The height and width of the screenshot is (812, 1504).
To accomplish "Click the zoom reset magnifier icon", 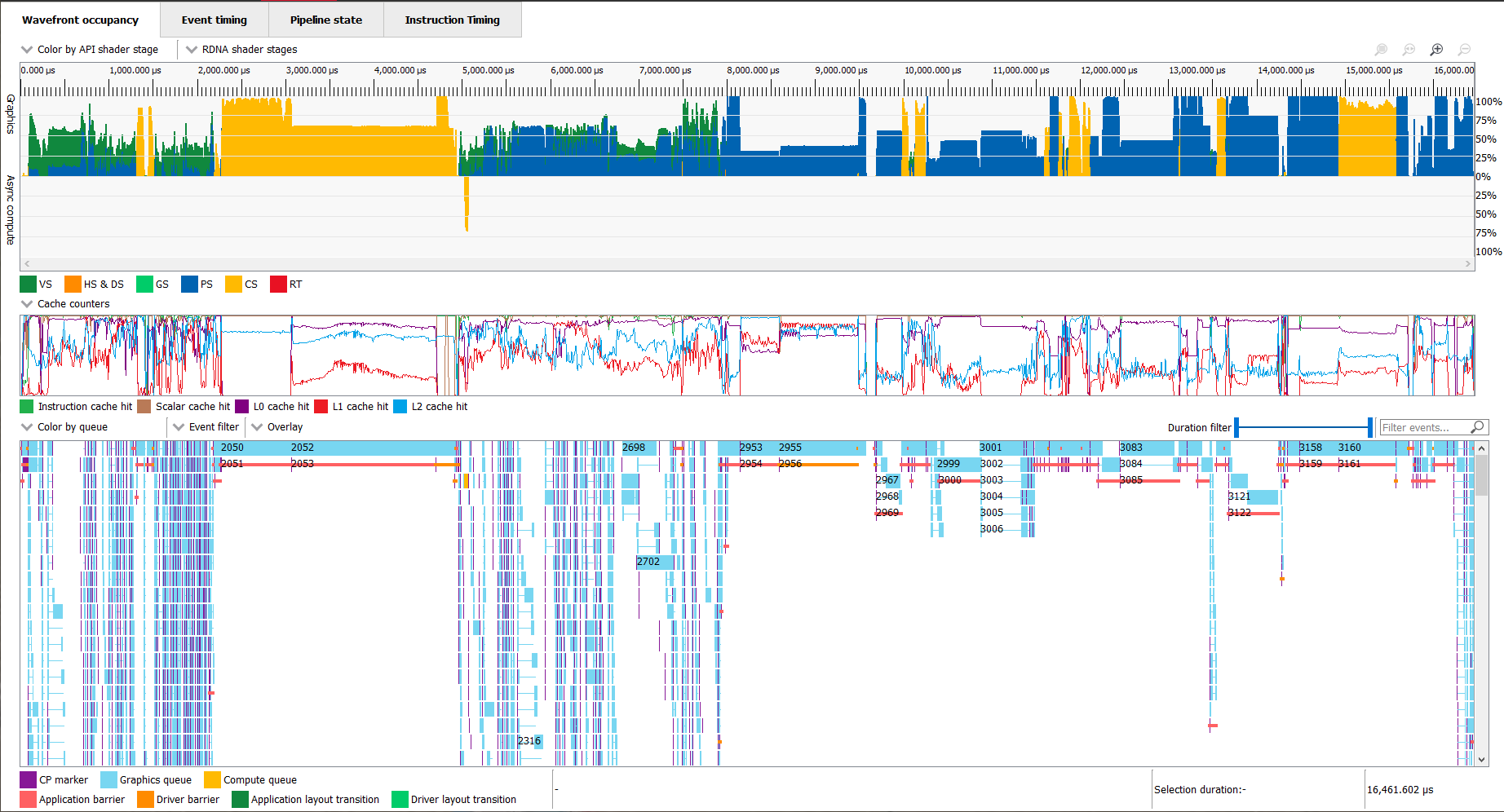I will [1409, 50].
